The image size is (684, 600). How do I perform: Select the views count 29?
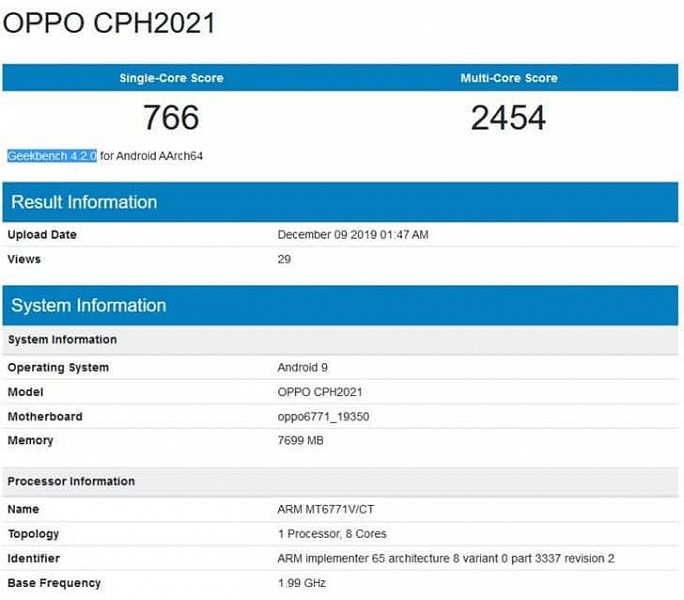pos(284,259)
